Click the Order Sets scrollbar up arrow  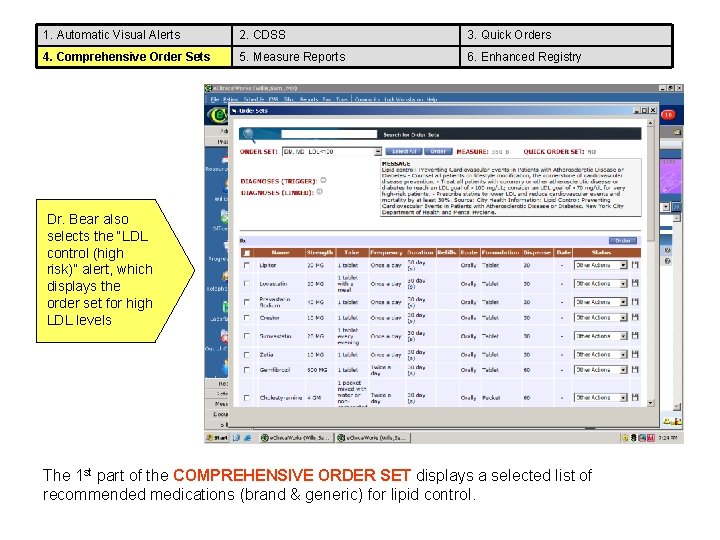pyautogui.click(x=650, y=123)
